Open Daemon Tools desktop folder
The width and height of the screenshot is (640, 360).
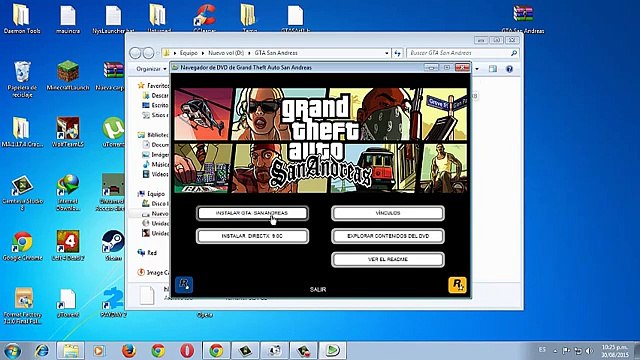pos(22,19)
